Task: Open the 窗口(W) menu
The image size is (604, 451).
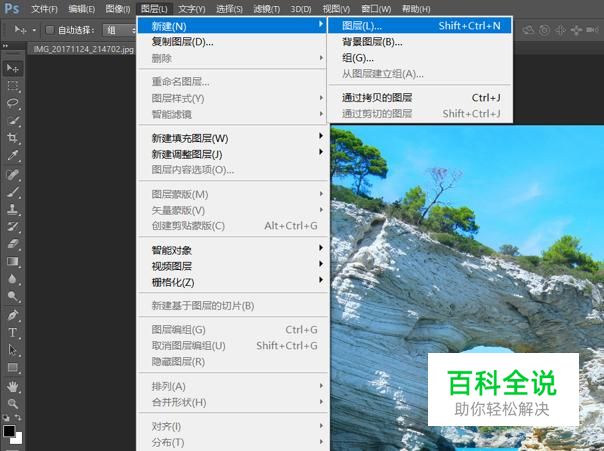Action: tap(376, 8)
